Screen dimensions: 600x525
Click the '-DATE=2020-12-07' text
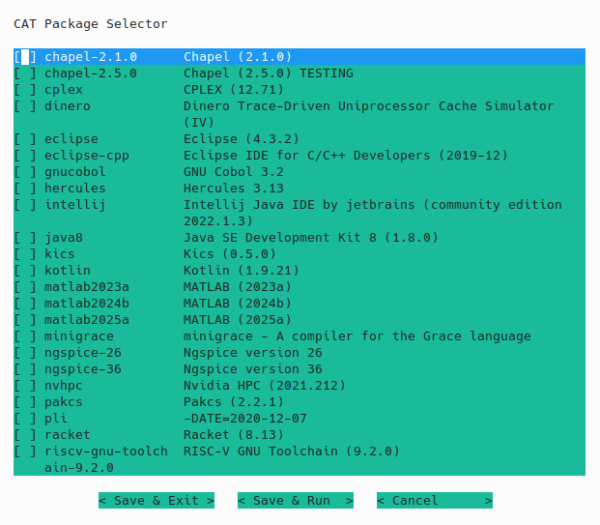pos(245,419)
